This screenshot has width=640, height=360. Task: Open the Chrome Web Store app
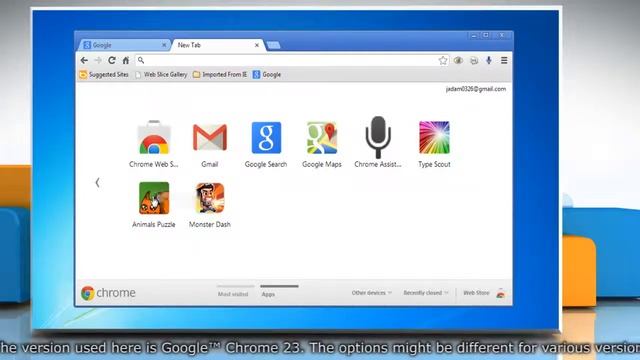coord(153,138)
